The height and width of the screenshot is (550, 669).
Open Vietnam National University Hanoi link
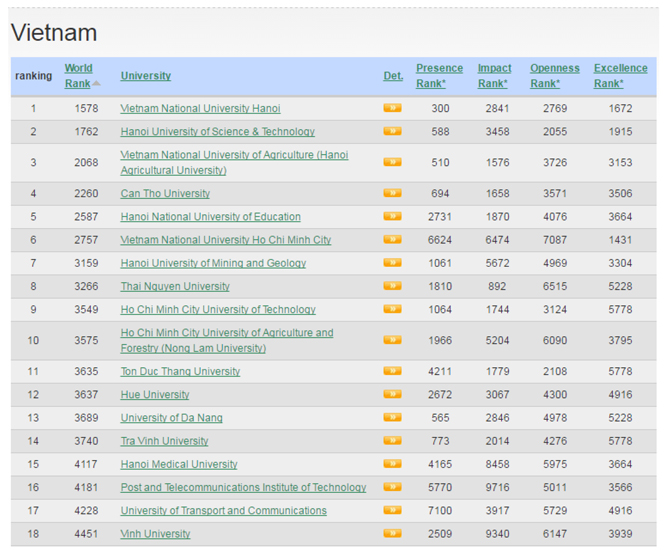tap(200, 108)
